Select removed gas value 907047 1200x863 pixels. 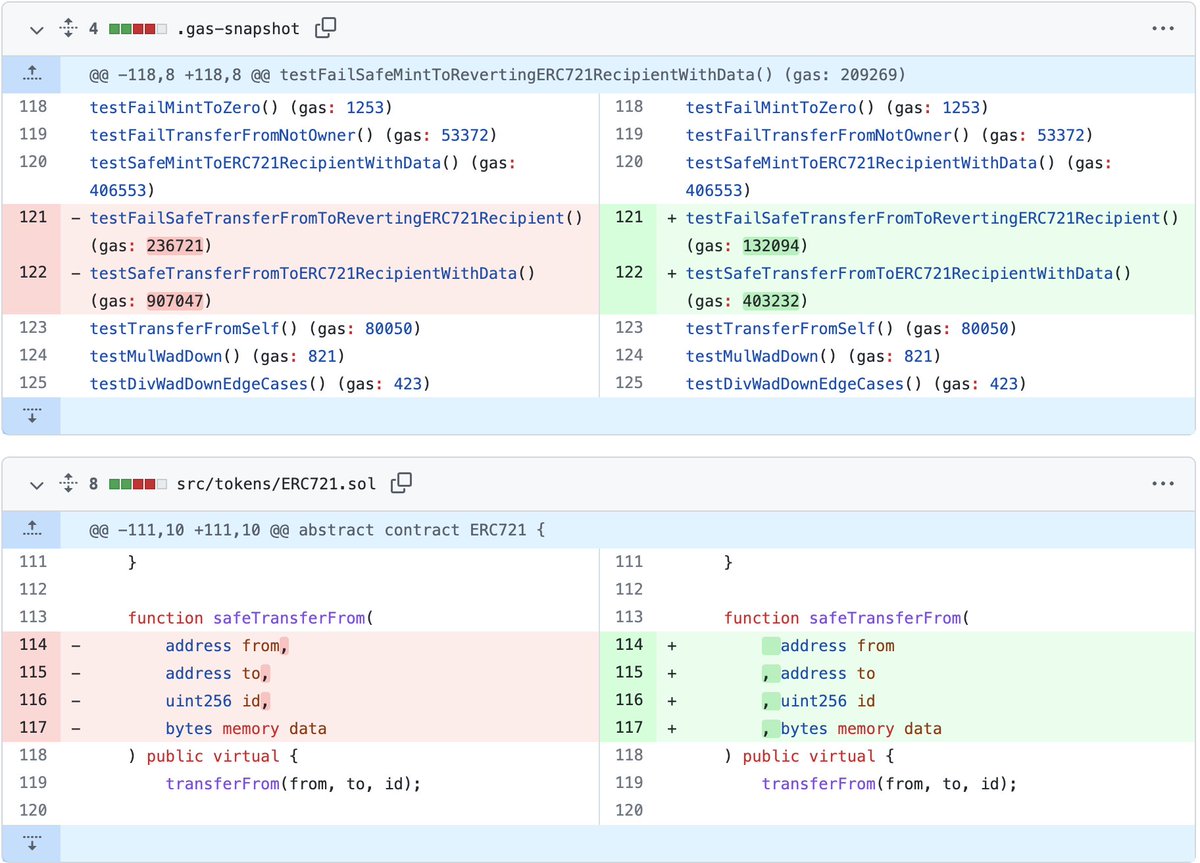click(x=176, y=300)
